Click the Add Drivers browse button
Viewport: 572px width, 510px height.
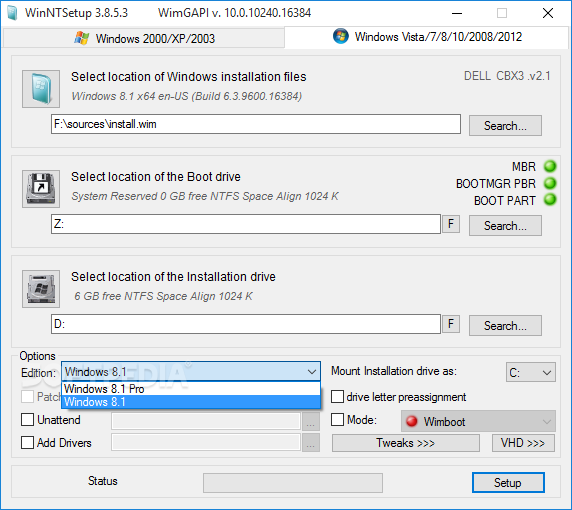click(311, 443)
